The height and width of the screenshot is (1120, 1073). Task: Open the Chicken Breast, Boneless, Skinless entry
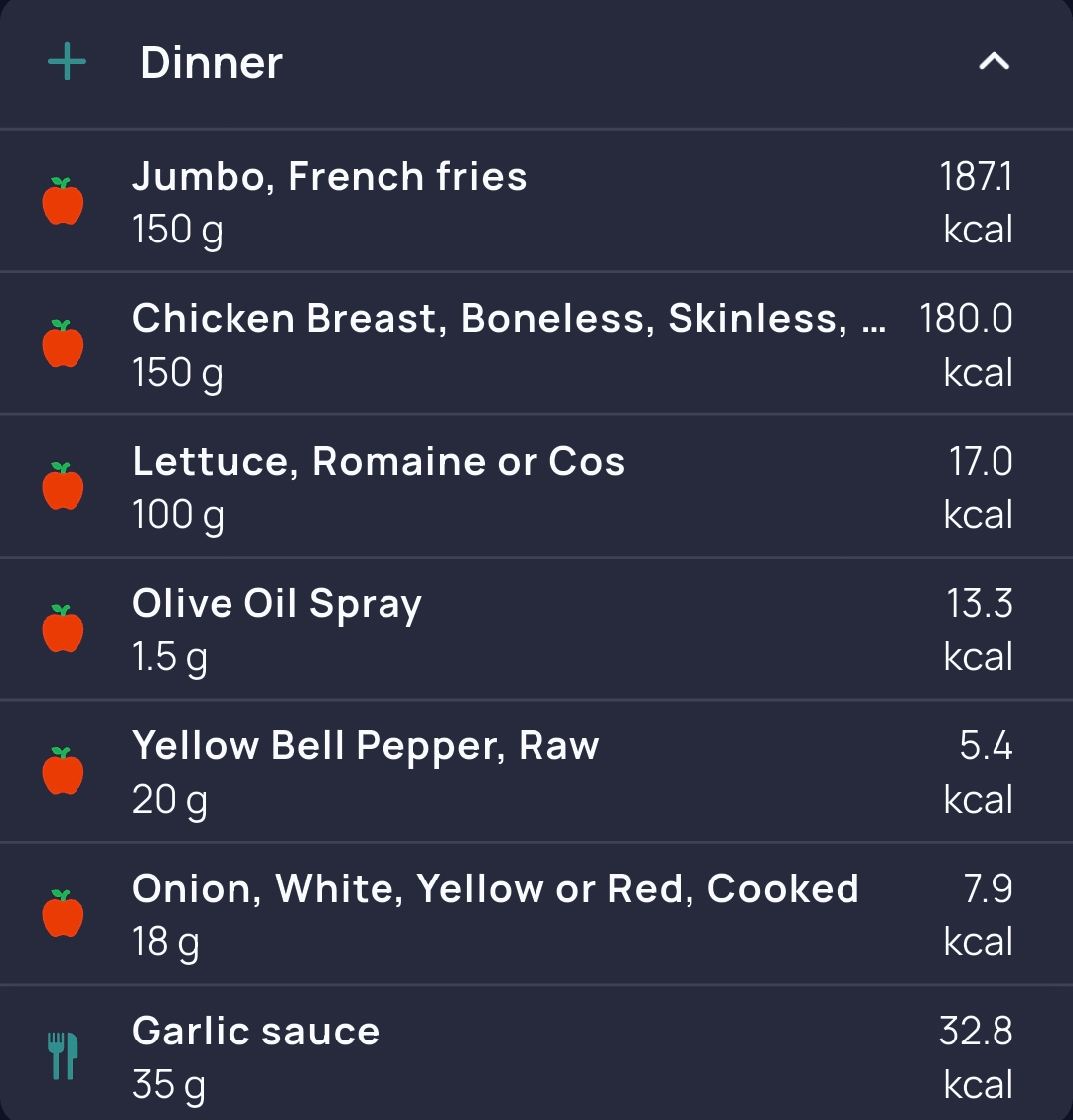536,344
